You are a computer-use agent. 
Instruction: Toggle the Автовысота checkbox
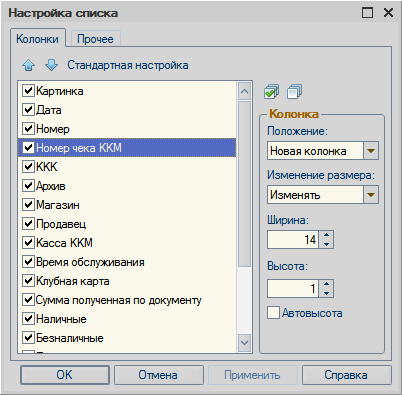pos(273,313)
